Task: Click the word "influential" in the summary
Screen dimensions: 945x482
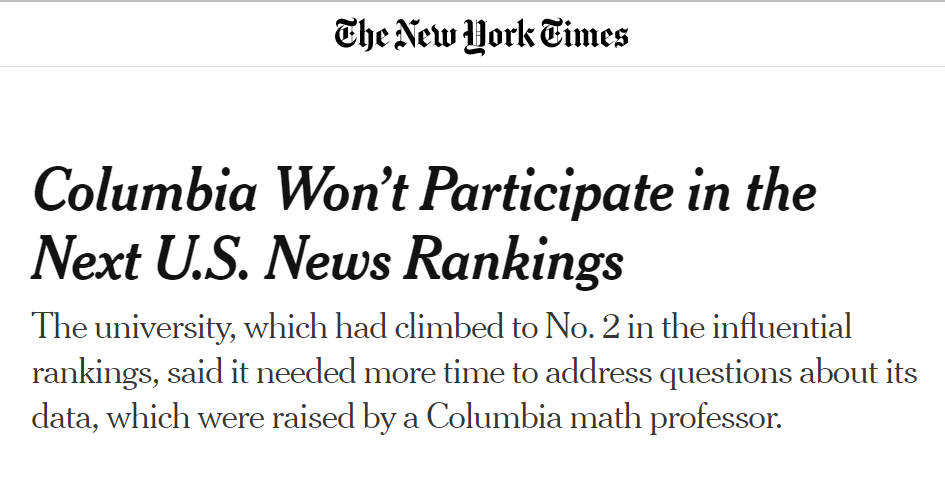Action: pos(782,328)
